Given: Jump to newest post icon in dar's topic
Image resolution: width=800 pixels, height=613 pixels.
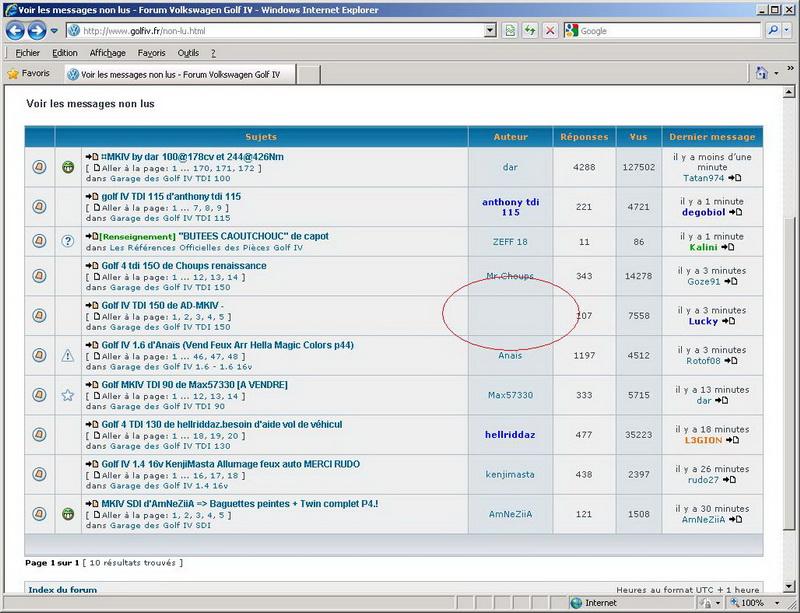Looking at the screenshot, I should coord(92,157).
